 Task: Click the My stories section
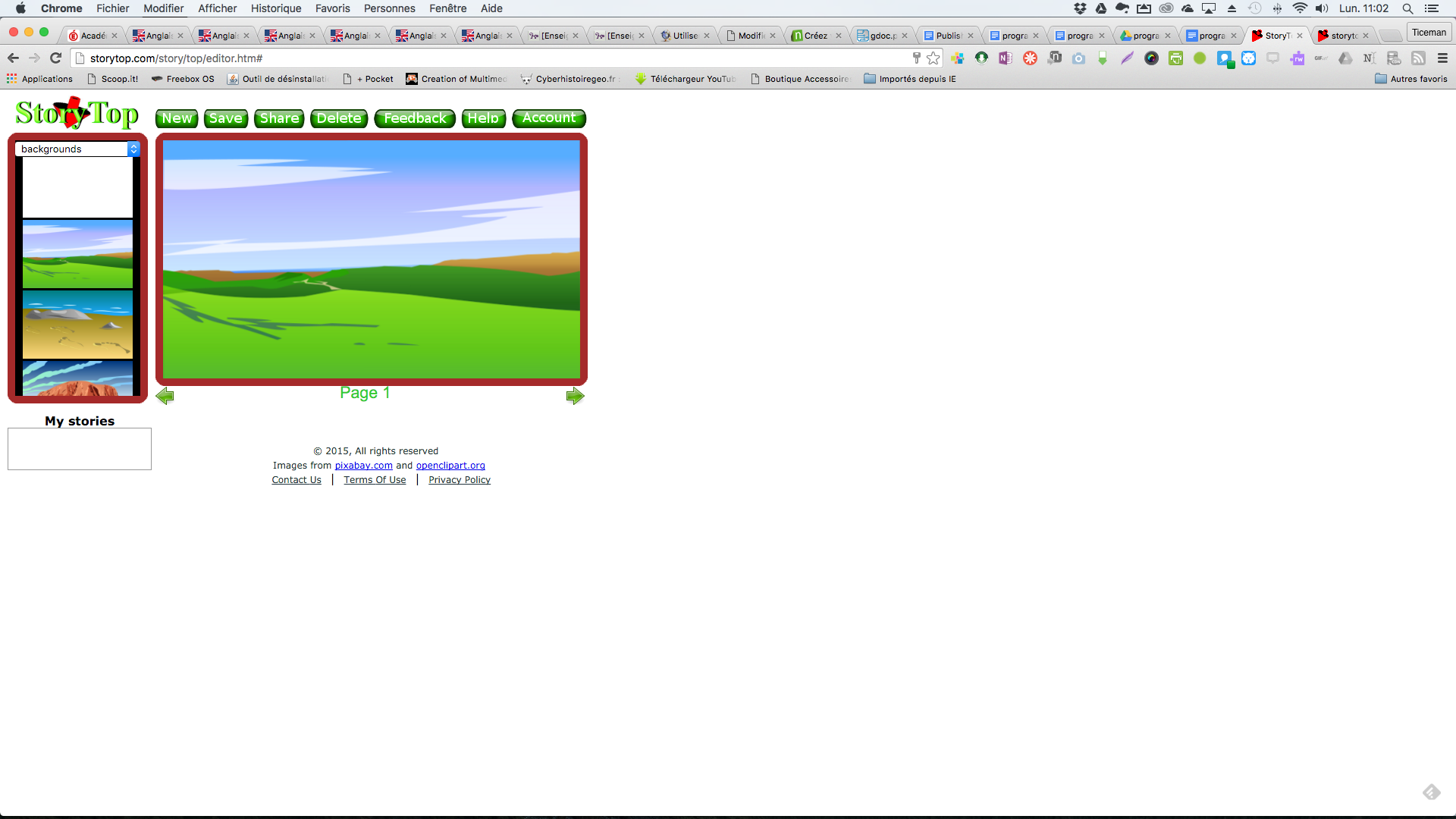point(79,421)
